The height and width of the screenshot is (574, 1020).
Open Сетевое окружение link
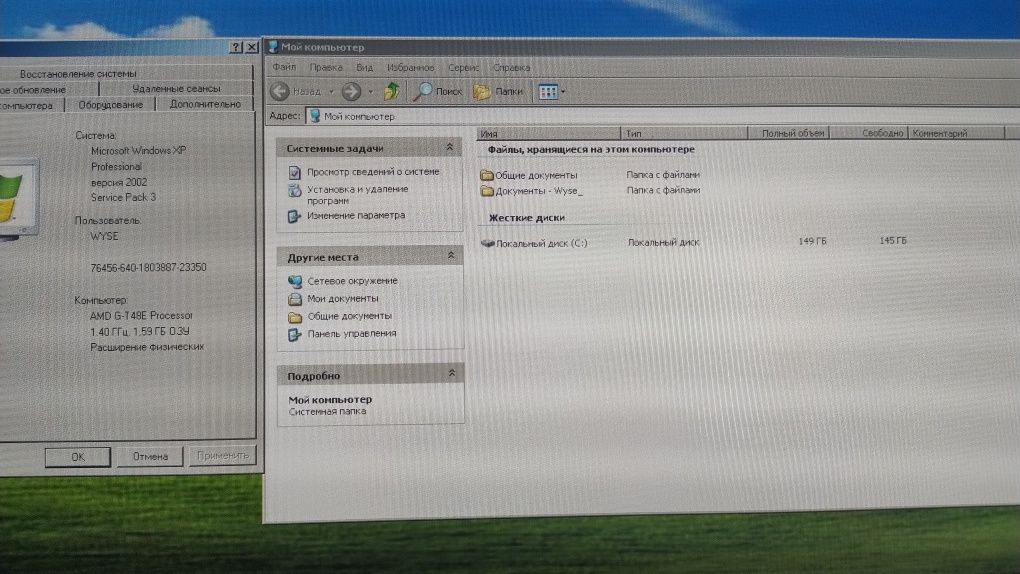click(x=352, y=280)
